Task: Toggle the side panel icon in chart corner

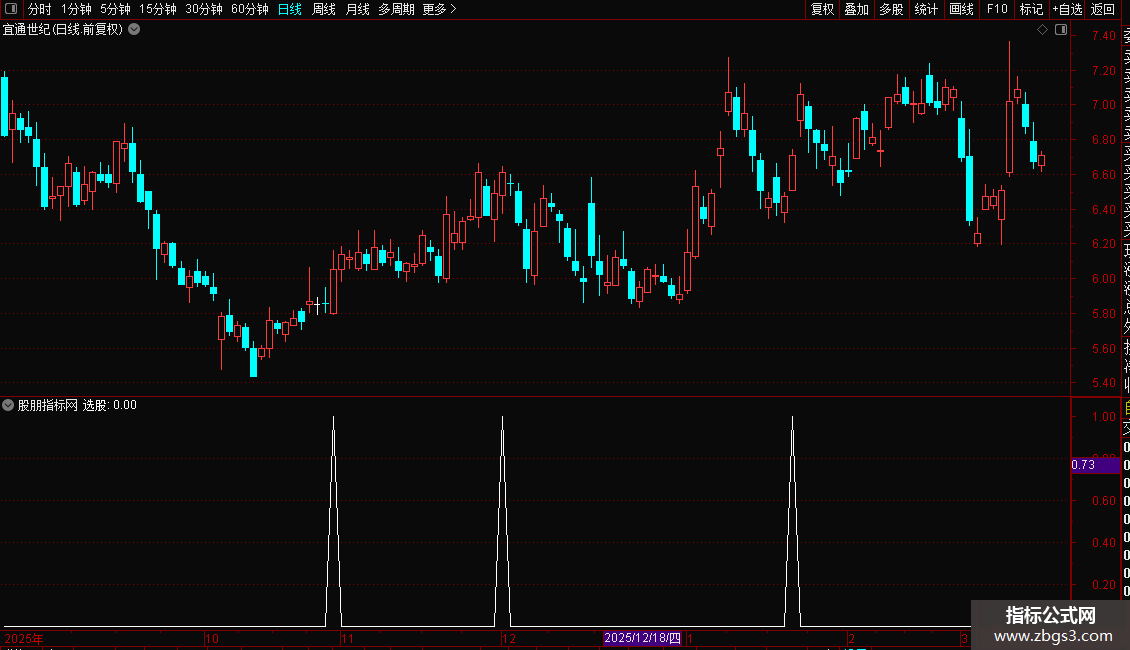Action: pos(1061,30)
